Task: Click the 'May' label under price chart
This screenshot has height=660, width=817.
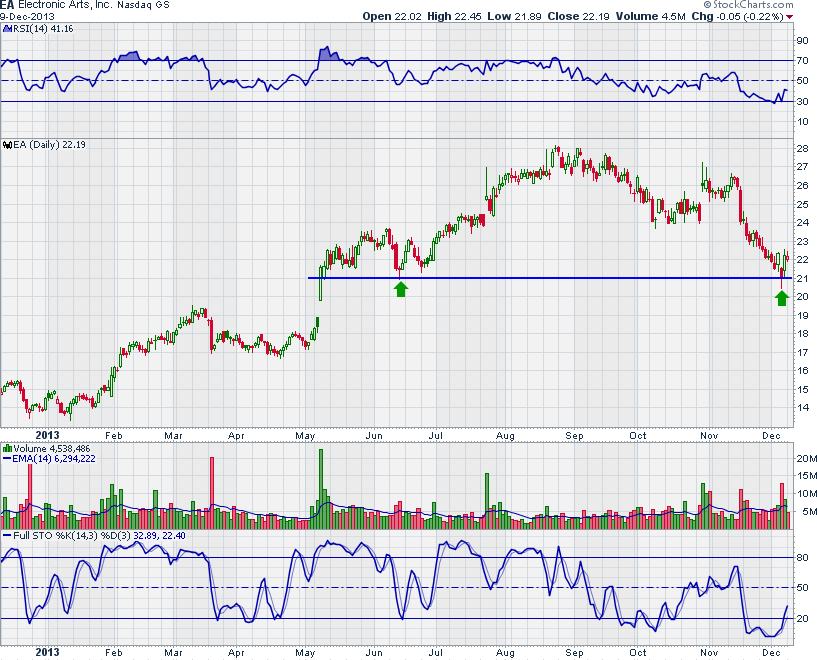Action: pyautogui.click(x=305, y=436)
